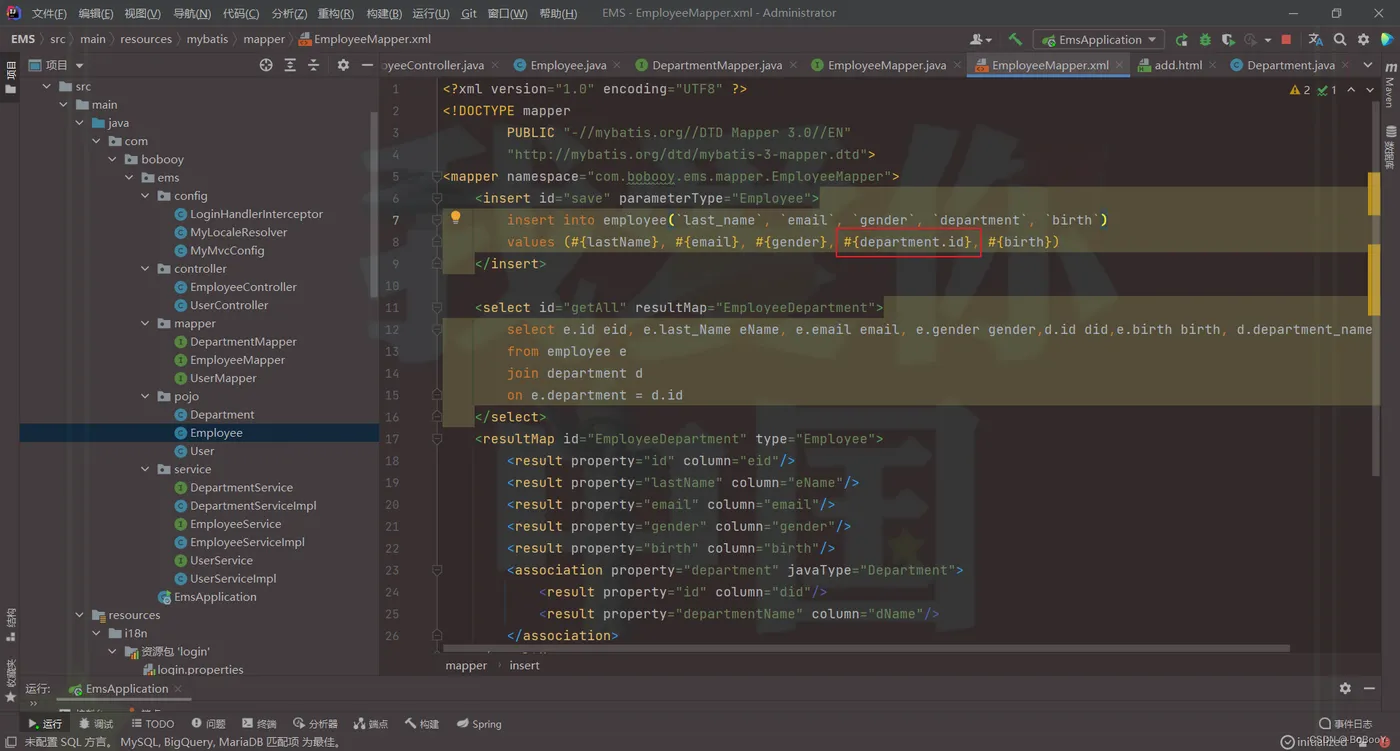Screen dimensions: 1400x751
Task: Toggle the 运行 (Run) tool window button
Action: 45,724
